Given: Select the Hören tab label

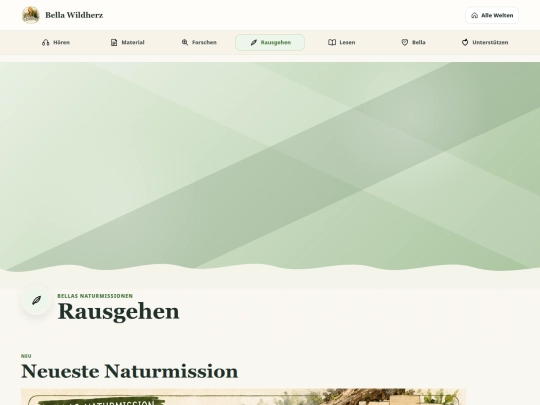Looking at the screenshot, I should (x=61, y=42).
